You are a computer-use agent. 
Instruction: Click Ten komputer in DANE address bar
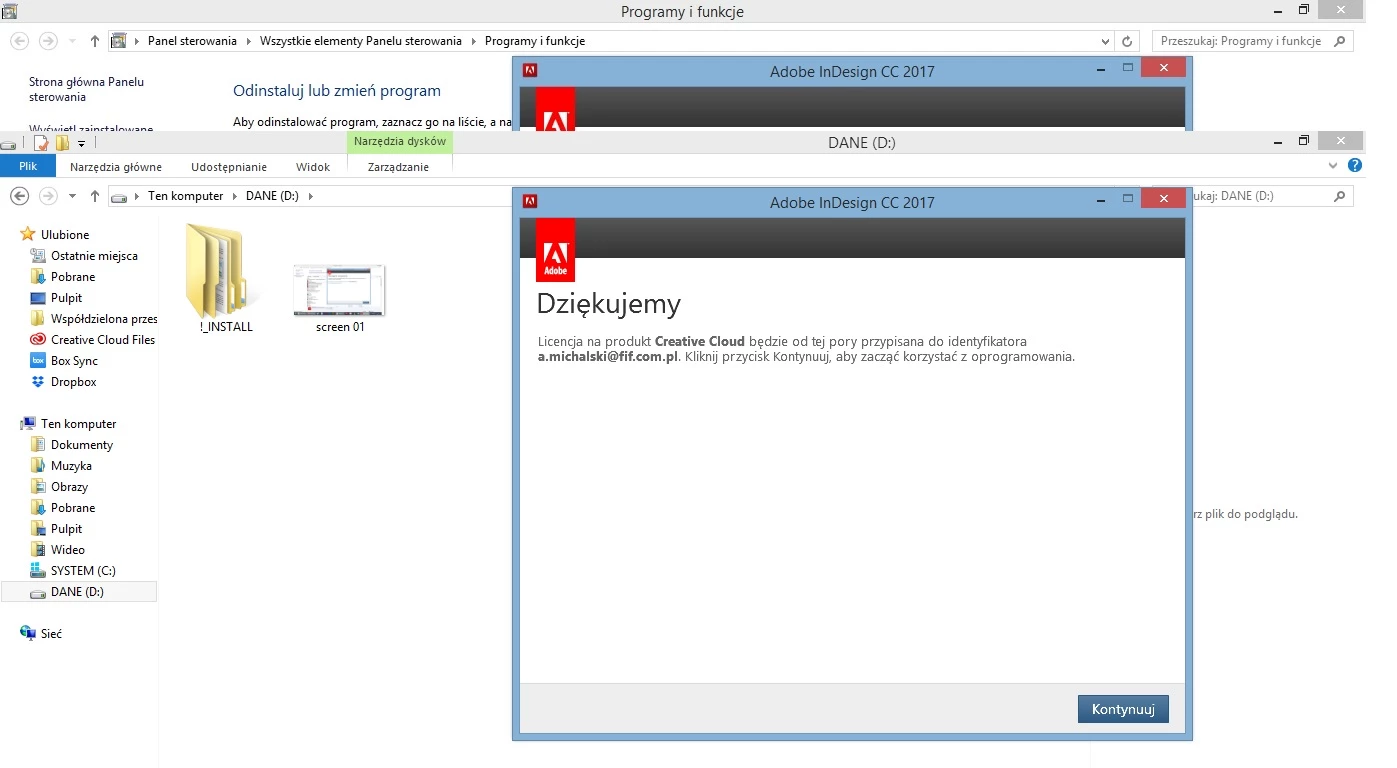pyautogui.click(x=185, y=196)
